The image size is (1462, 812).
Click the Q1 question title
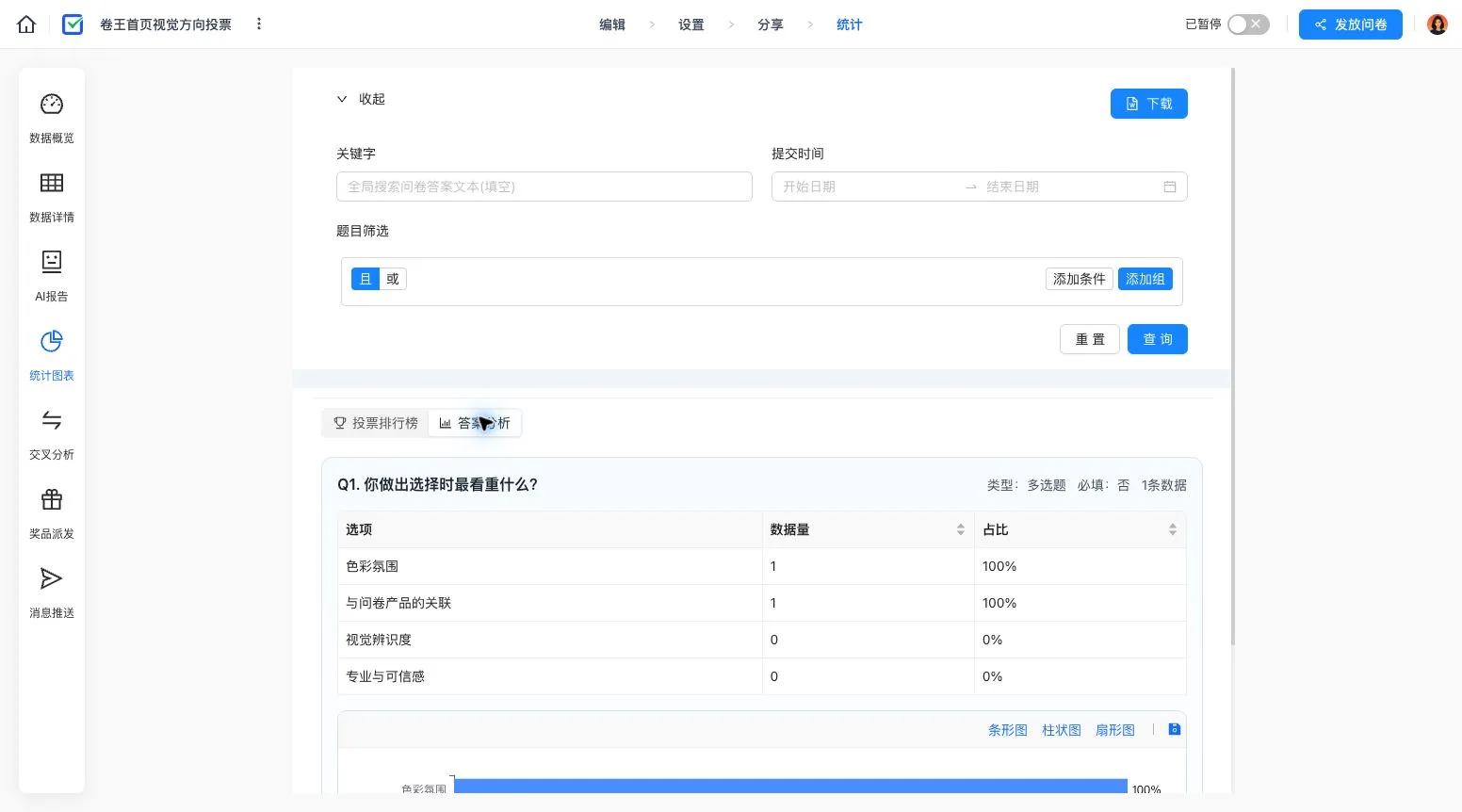pyautogui.click(x=438, y=484)
